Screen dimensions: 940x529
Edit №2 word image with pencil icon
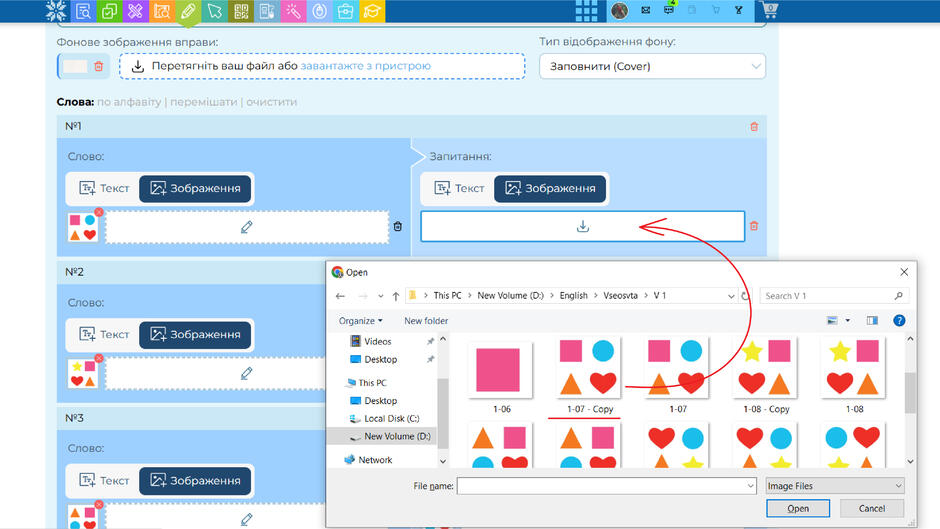tap(246, 373)
